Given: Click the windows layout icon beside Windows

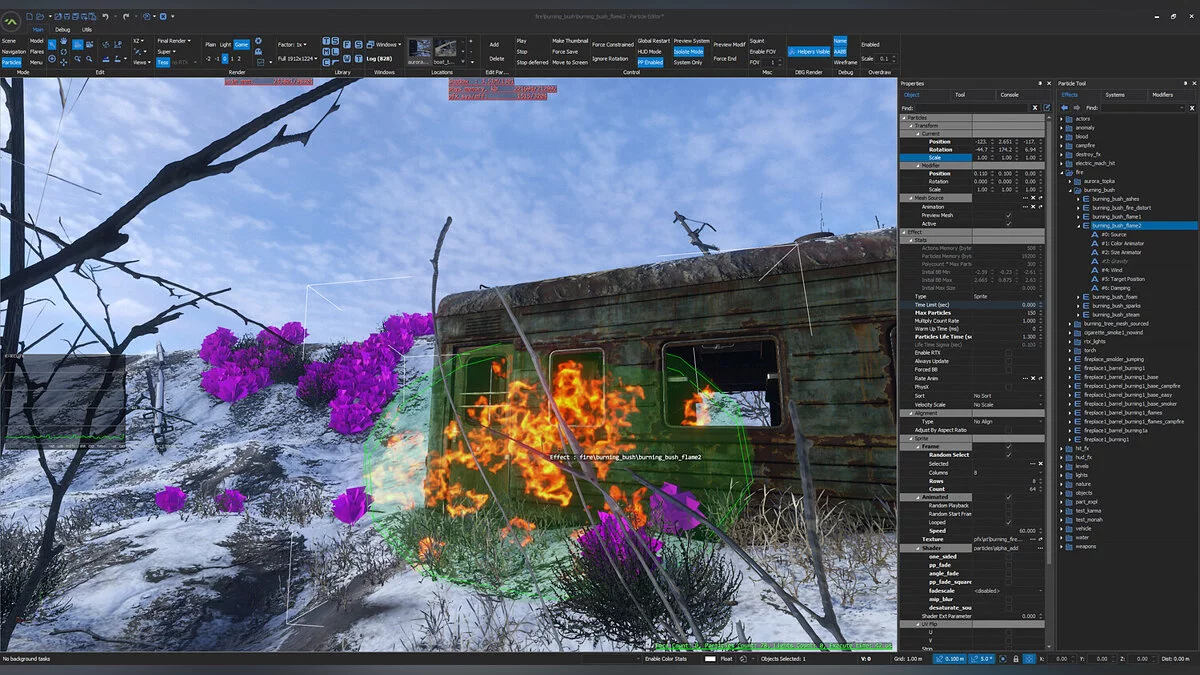Looking at the screenshot, I should 369,44.
